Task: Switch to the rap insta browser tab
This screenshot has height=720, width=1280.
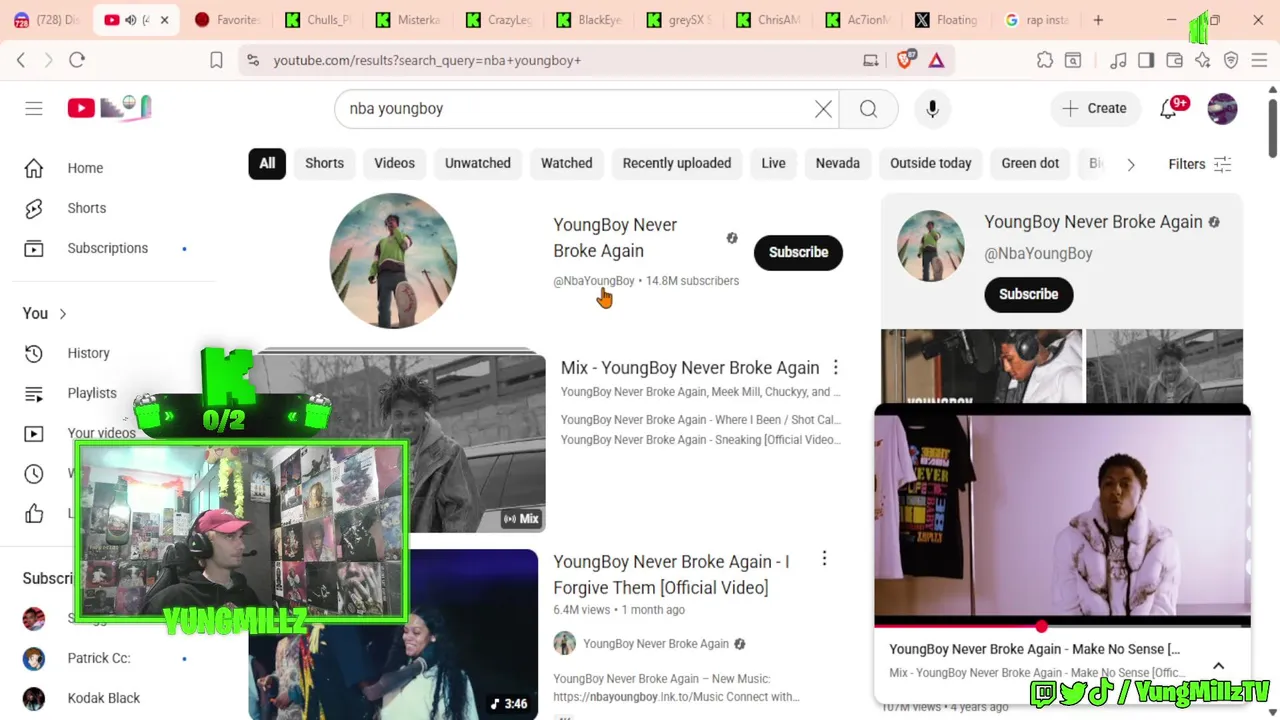Action: tap(1035, 20)
